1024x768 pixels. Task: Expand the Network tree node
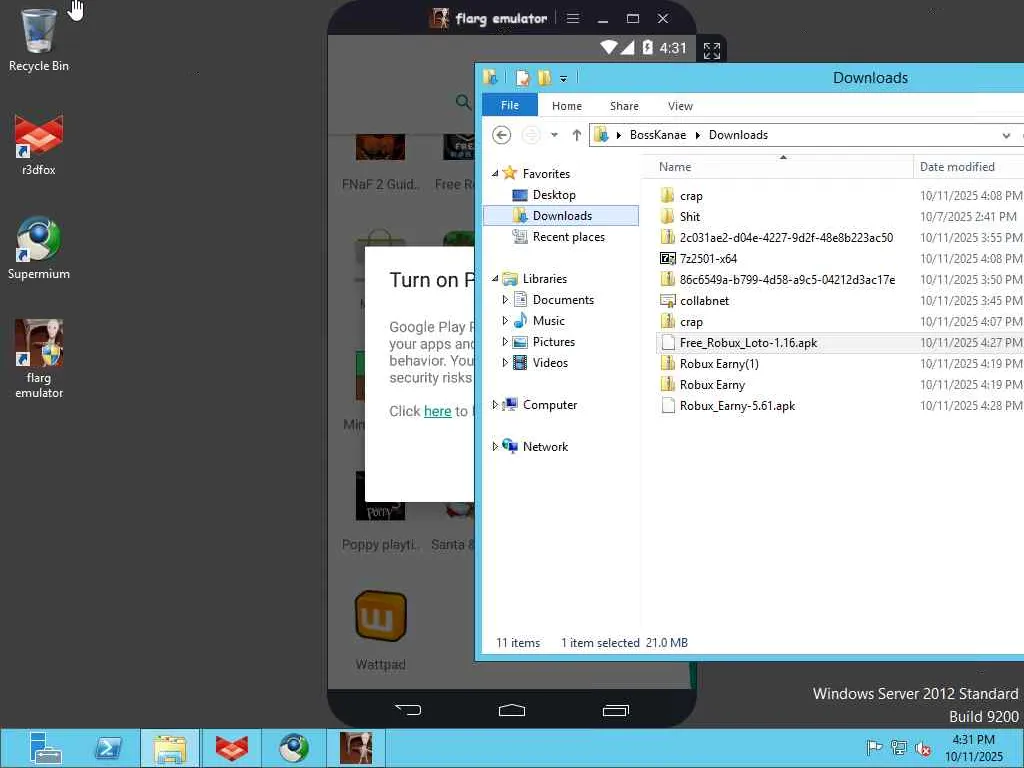click(x=495, y=447)
